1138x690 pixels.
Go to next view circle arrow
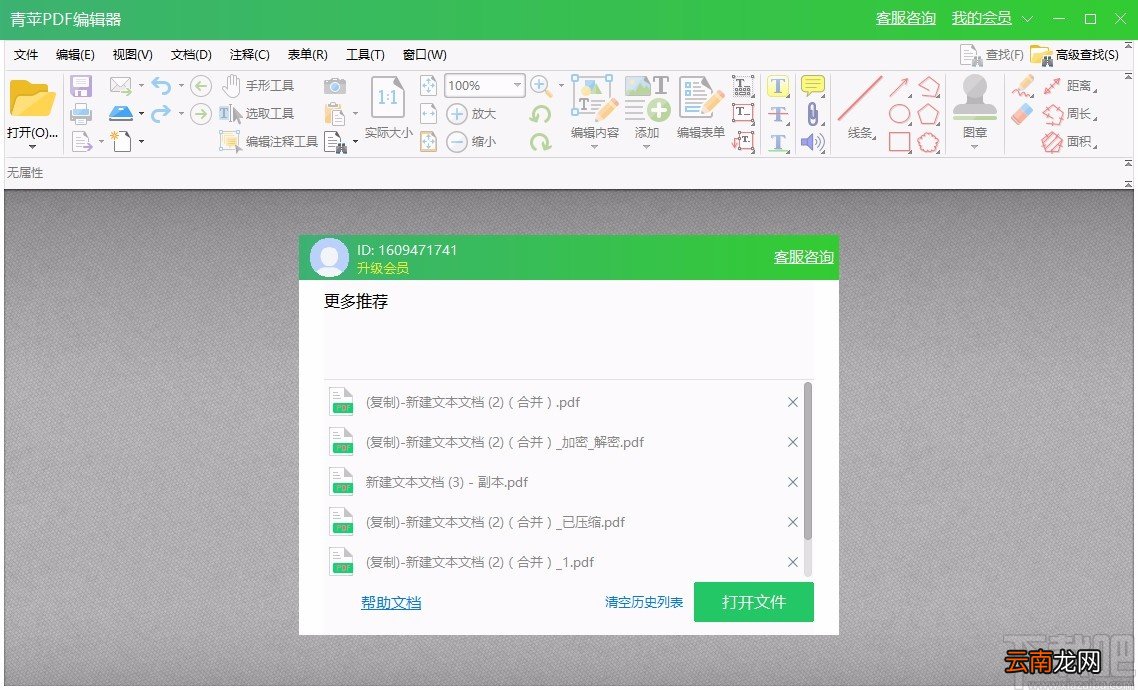tap(201, 114)
